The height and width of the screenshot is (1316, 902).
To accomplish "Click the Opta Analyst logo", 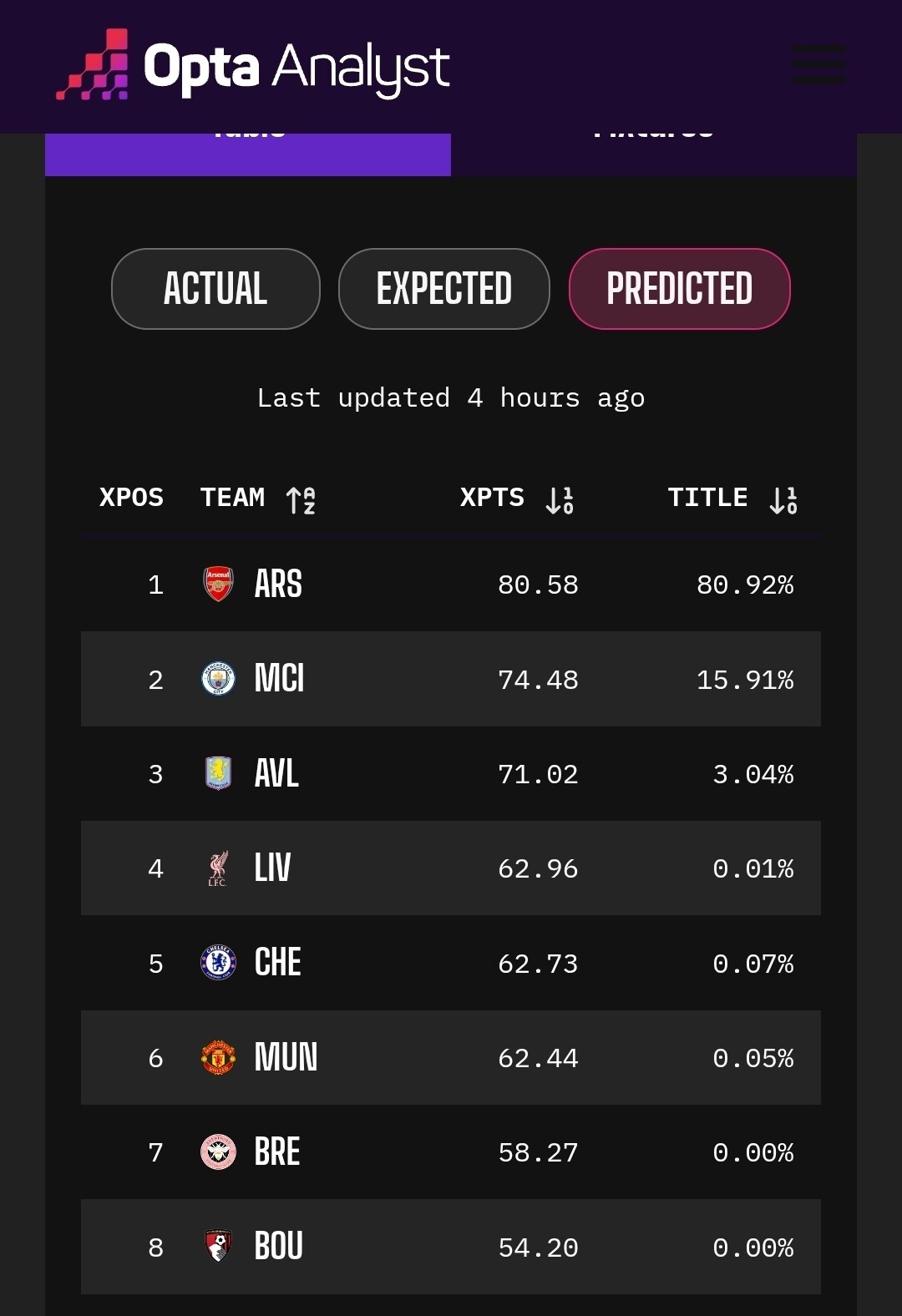I will tap(253, 66).
